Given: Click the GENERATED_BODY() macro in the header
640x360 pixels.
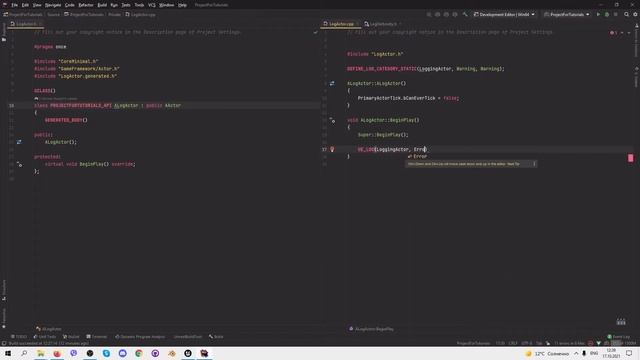Looking at the screenshot, I should (x=66, y=120).
